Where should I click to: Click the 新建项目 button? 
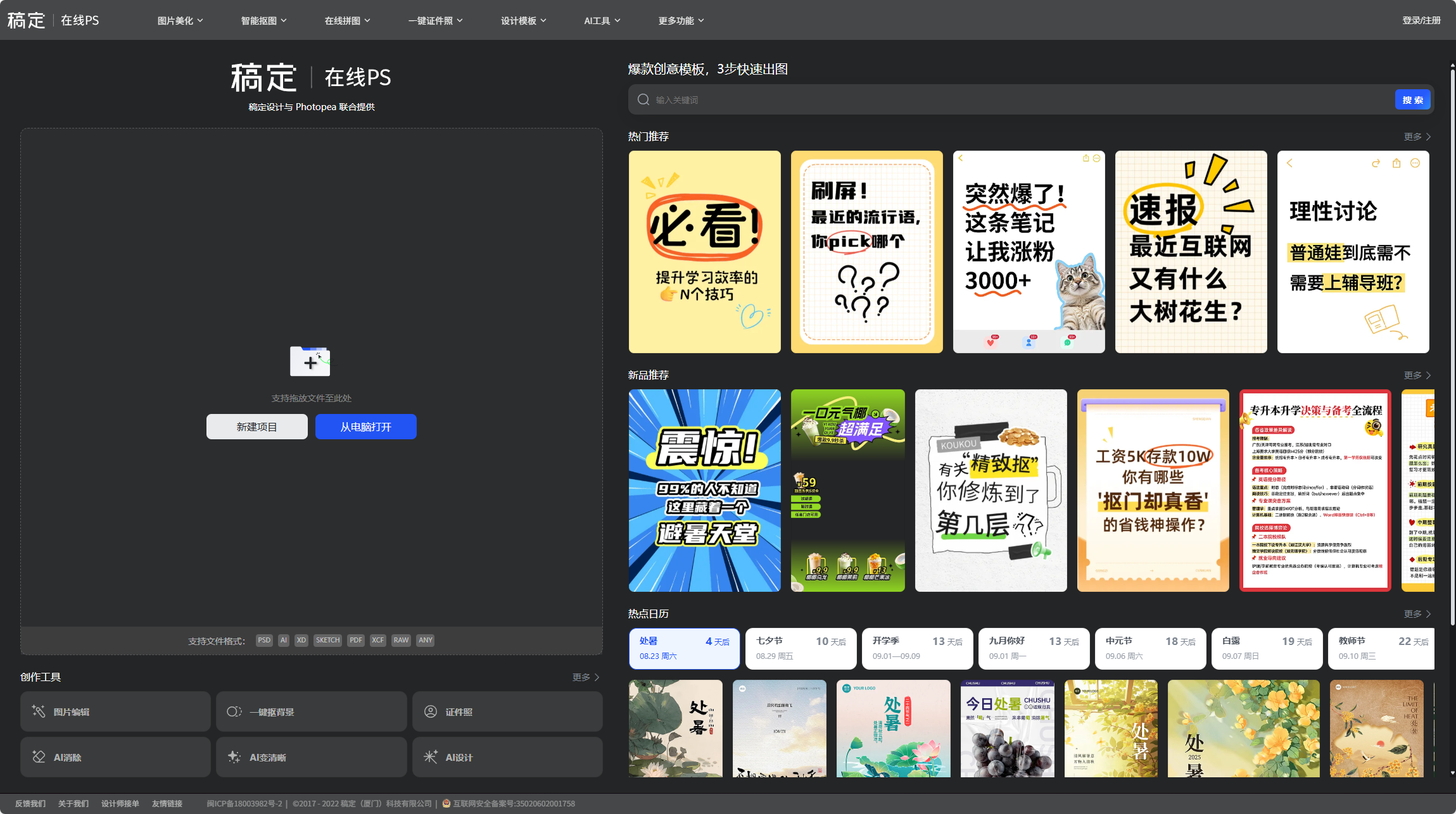click(x=256, y=426)
